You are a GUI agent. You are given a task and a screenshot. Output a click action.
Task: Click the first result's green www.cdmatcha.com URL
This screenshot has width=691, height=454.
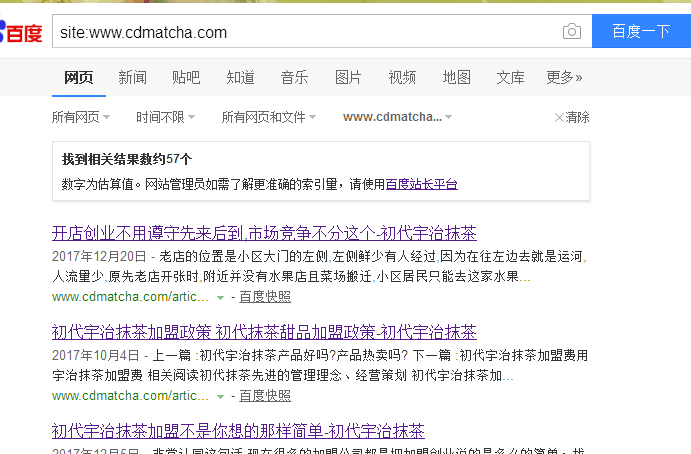click(130, 297)
